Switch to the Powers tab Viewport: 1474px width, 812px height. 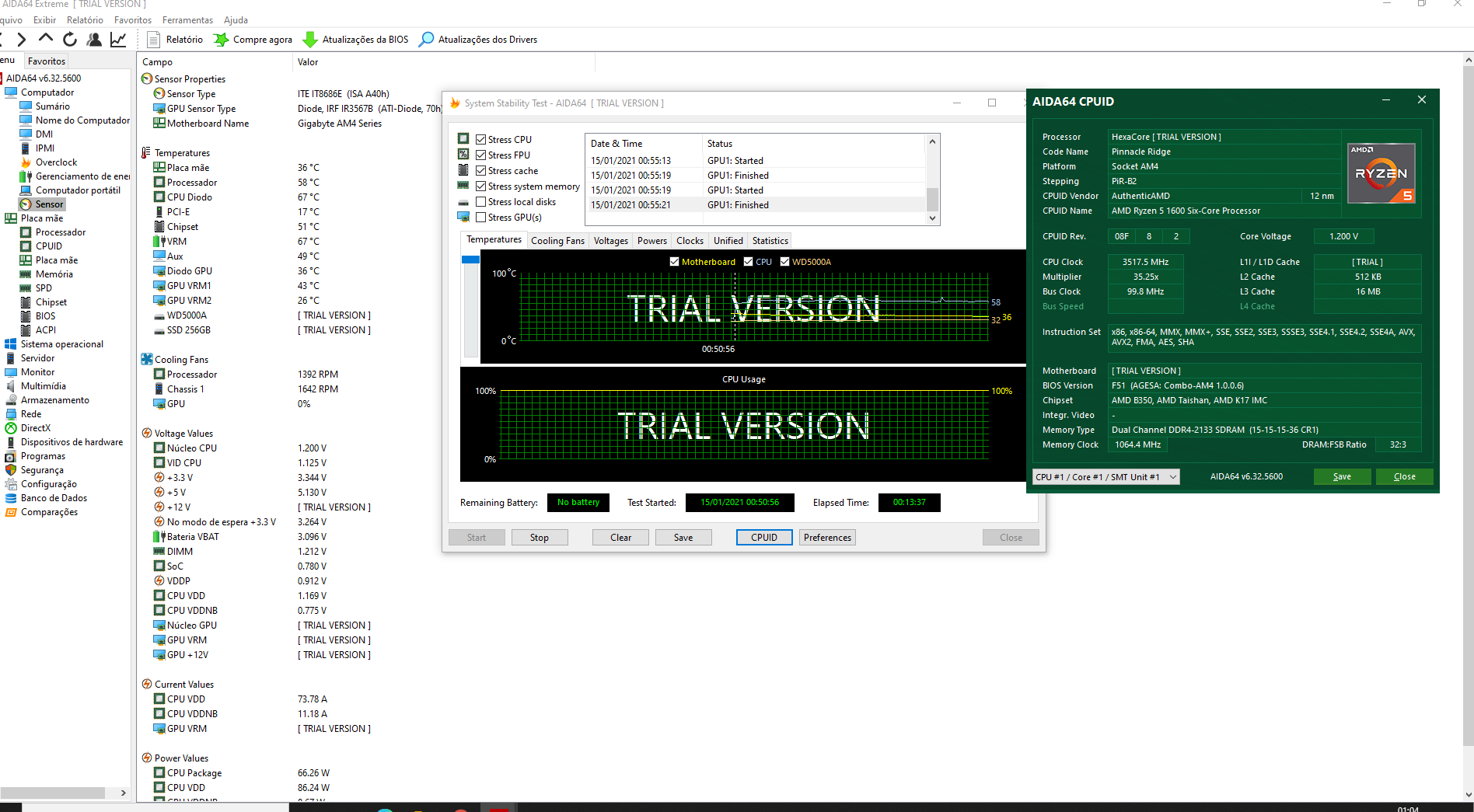coord(652,241)
